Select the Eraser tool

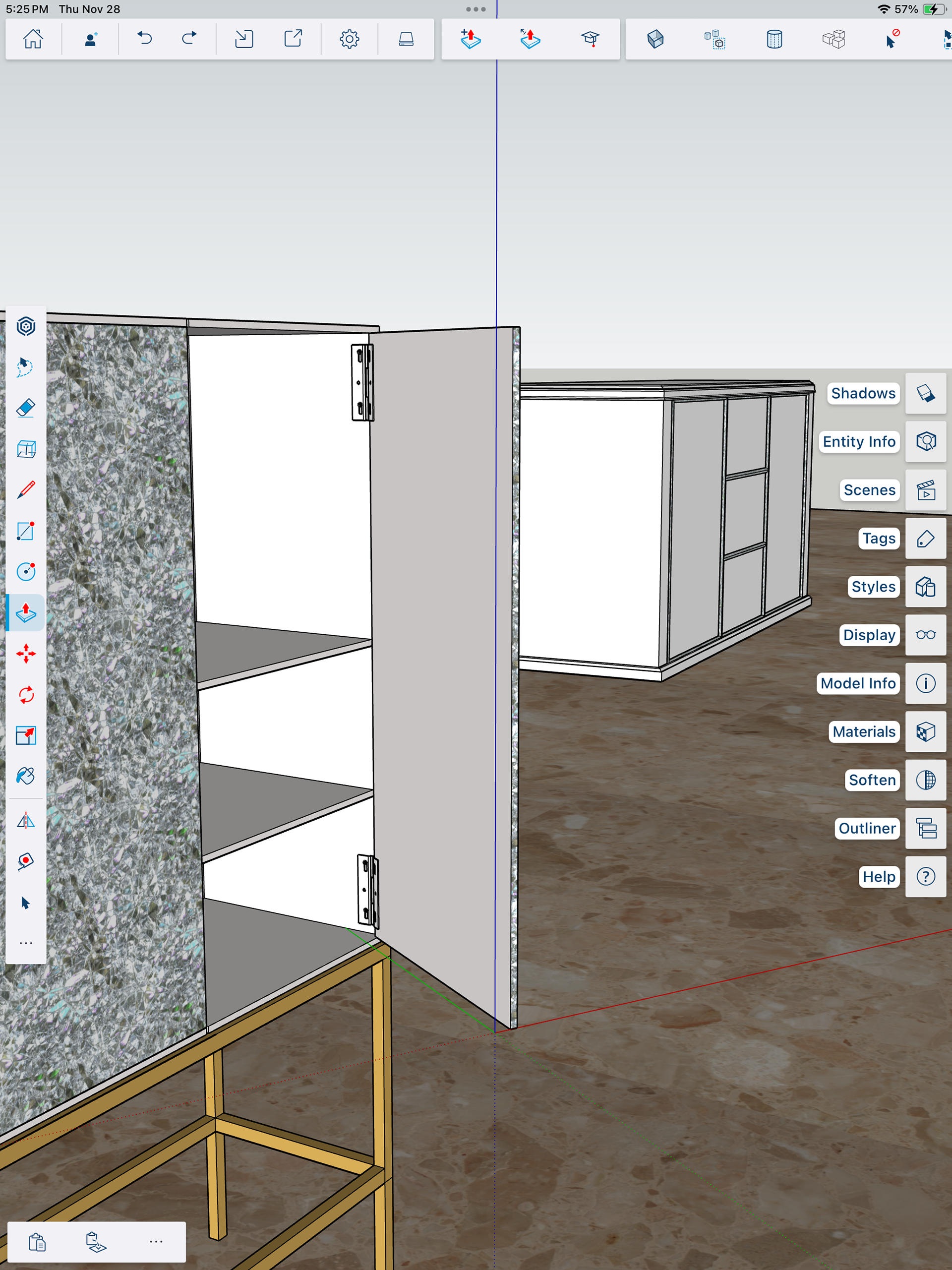(x=26, y=408)
